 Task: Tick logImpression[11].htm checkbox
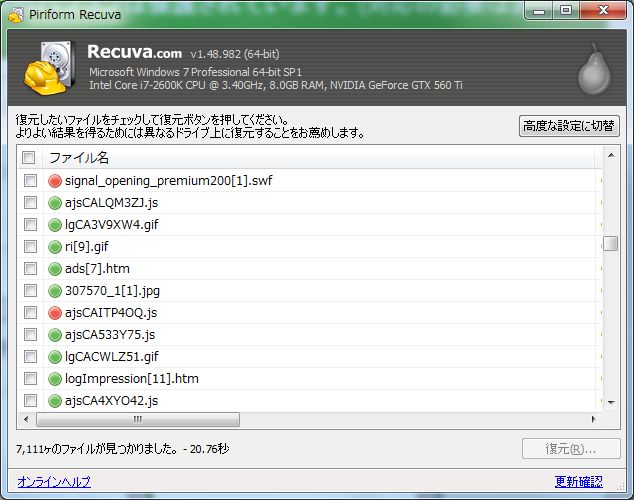[x=30, y=378]
